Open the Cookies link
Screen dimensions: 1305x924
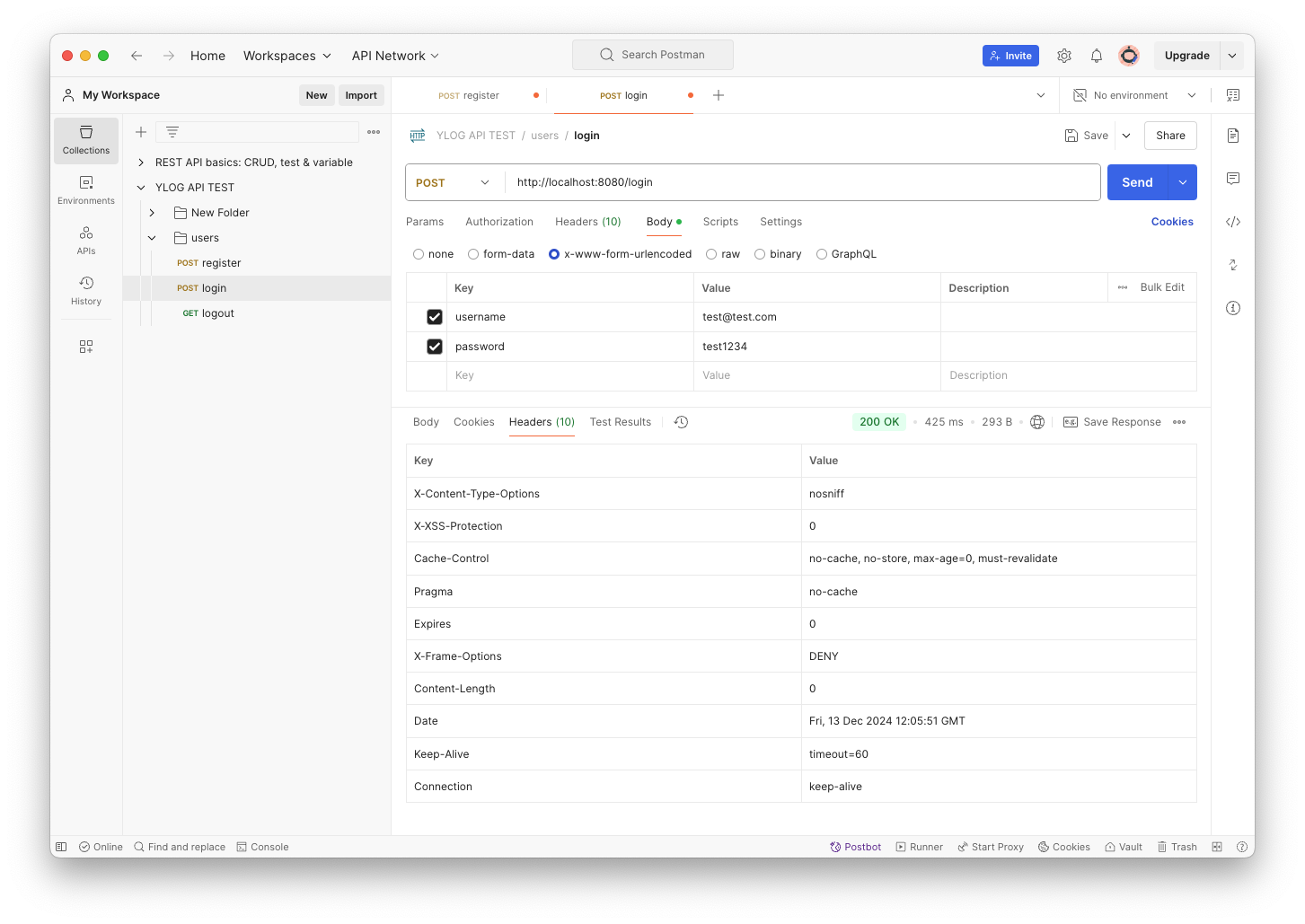(1172, 222)
